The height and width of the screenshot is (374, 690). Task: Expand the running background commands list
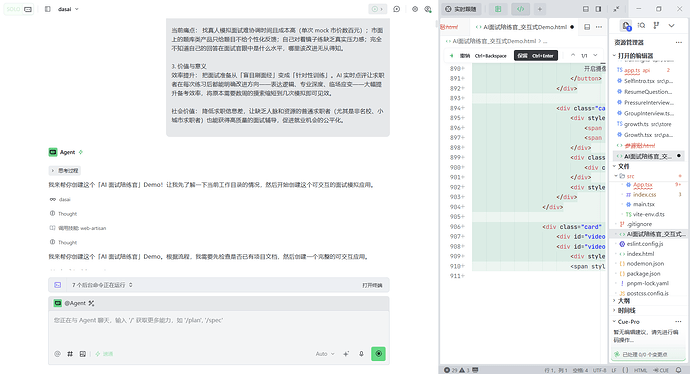pos(102,285)
